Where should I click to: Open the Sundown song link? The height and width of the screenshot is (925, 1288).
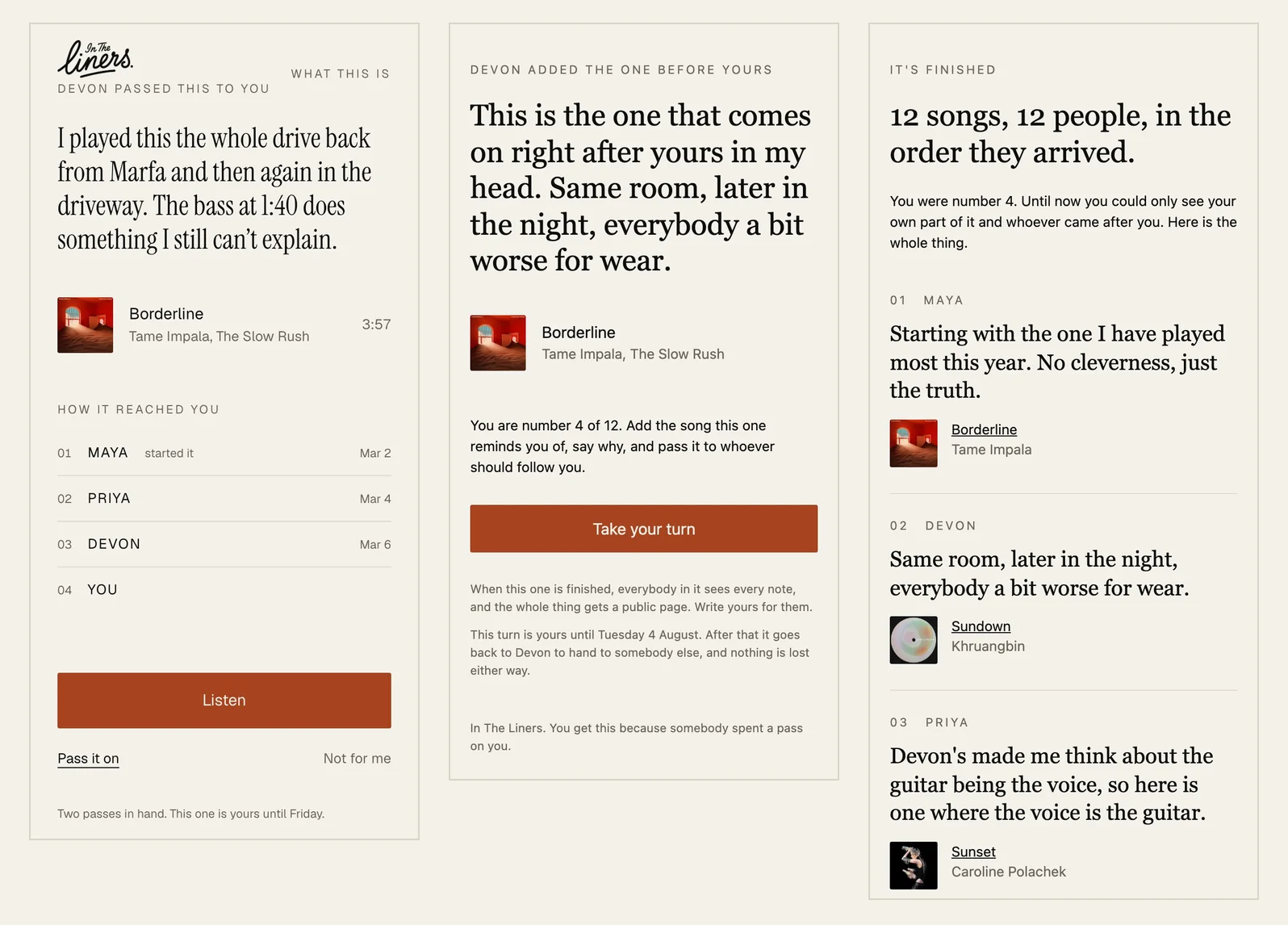click(981, 626)
